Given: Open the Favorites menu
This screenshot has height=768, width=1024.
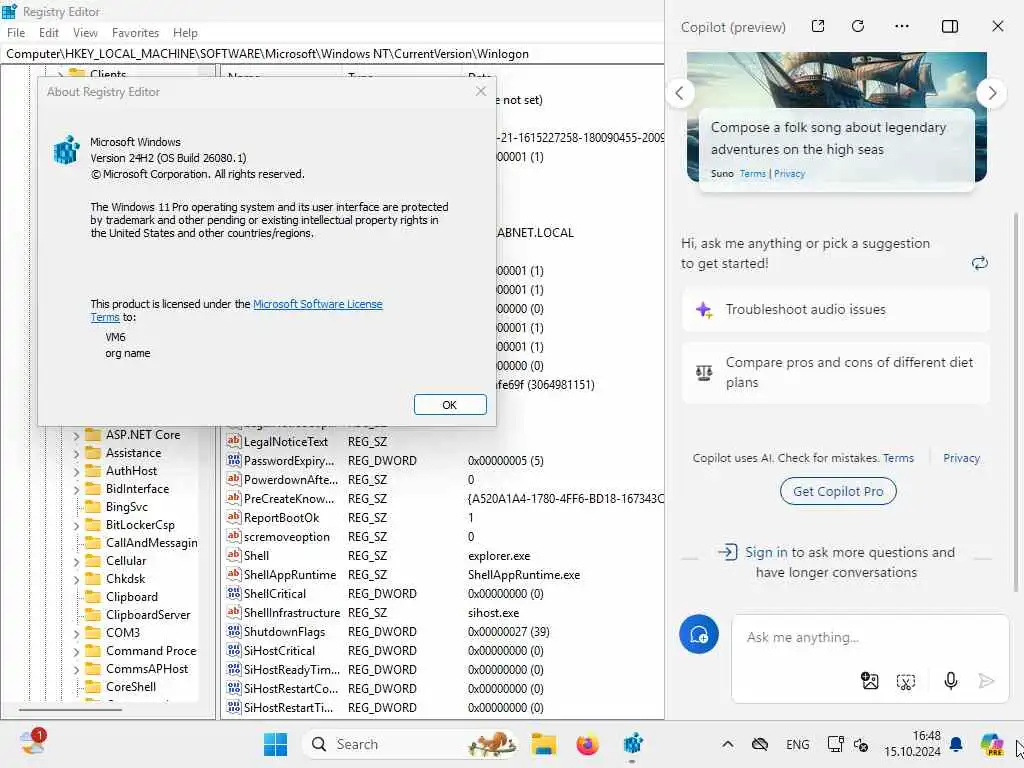Looking at the screenshot, I should 135,33.
